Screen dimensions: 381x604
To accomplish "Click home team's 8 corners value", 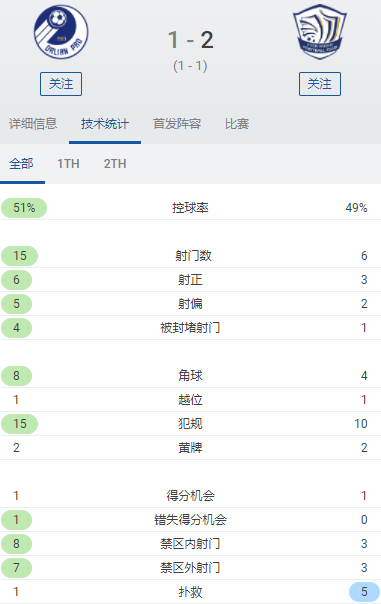I will pyautogui.click(x=17, y=376).
